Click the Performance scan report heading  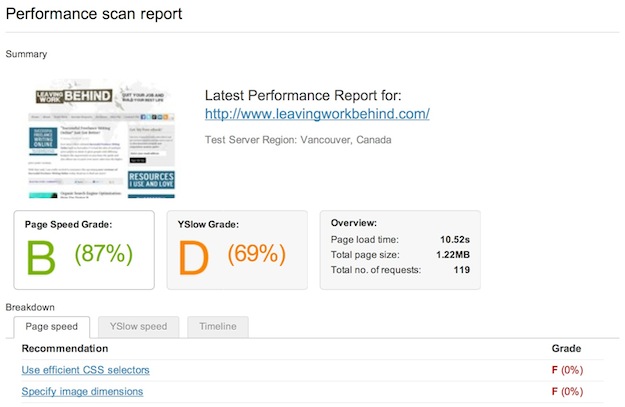point(96,15)
